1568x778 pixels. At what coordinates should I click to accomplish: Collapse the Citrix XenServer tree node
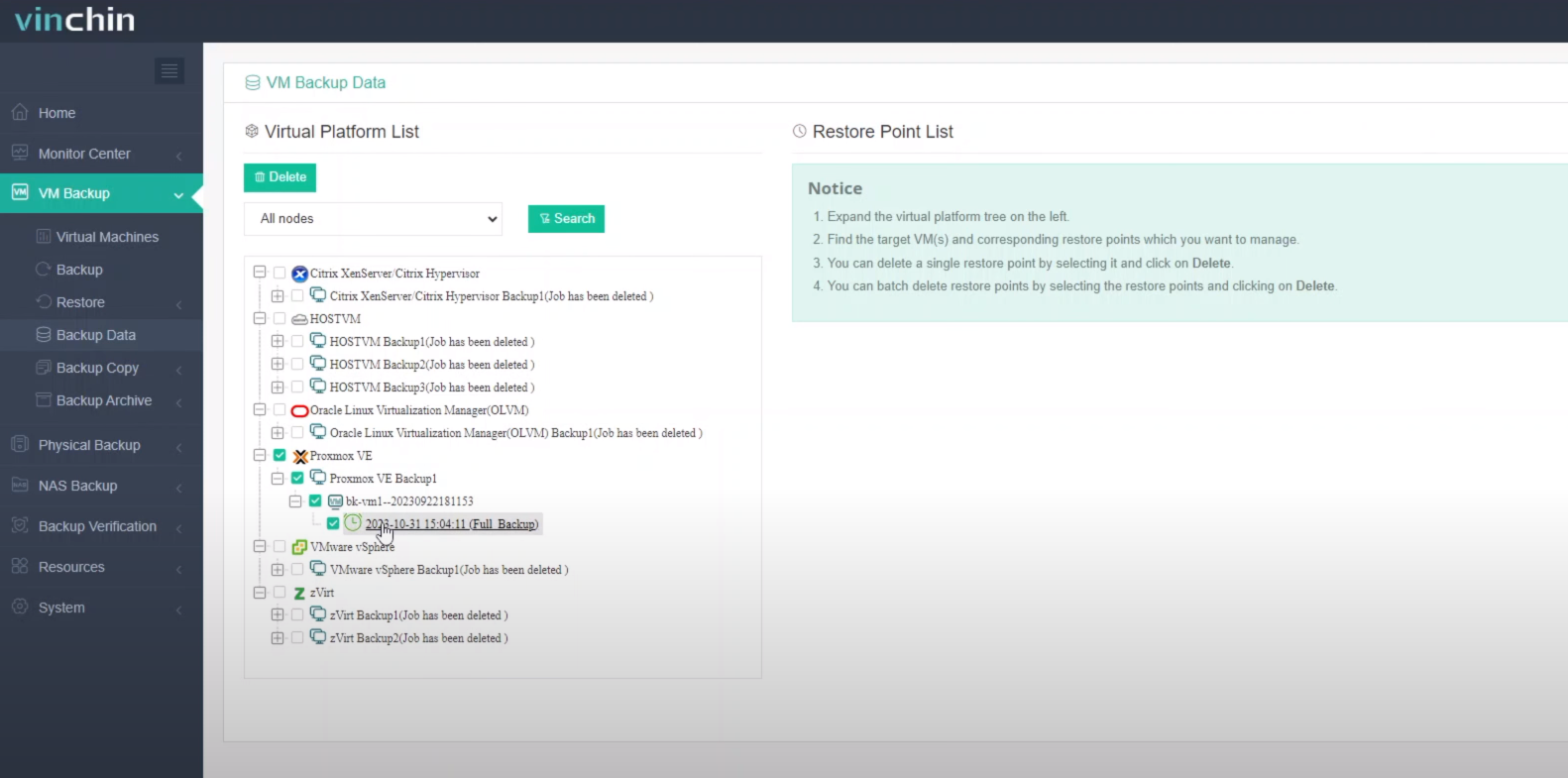(260, 273)
